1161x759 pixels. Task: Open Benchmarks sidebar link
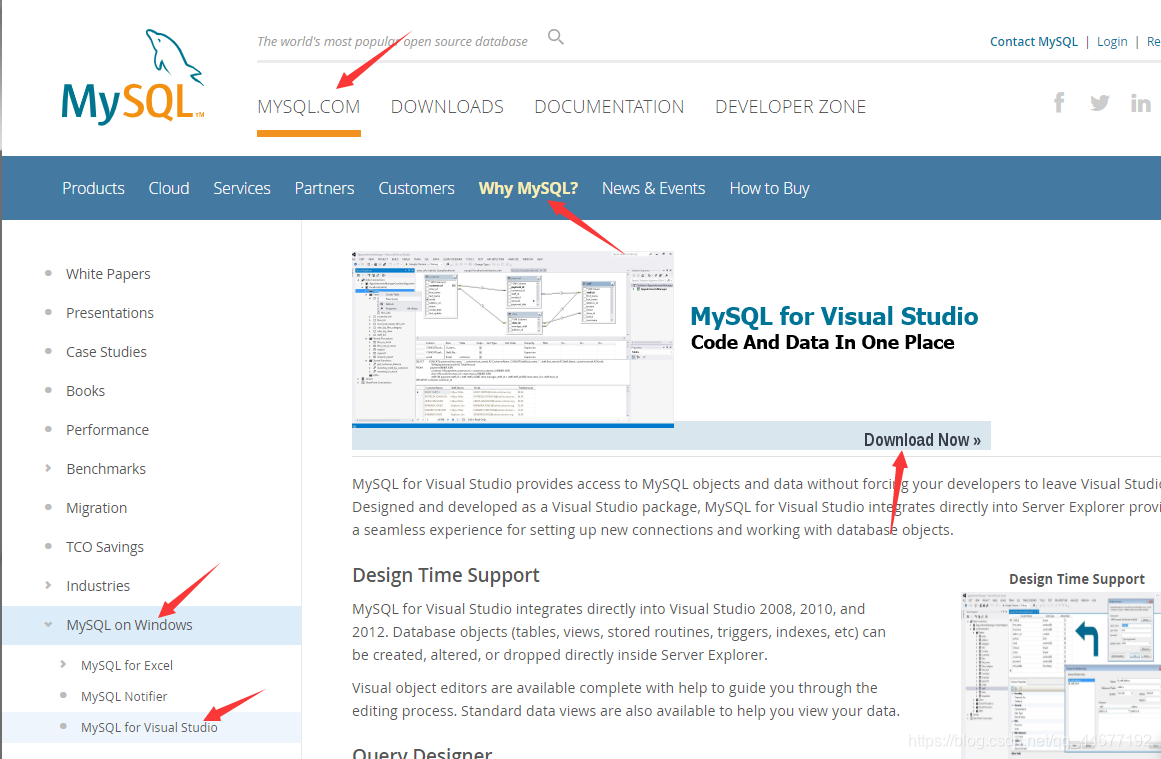coord(106,469)
